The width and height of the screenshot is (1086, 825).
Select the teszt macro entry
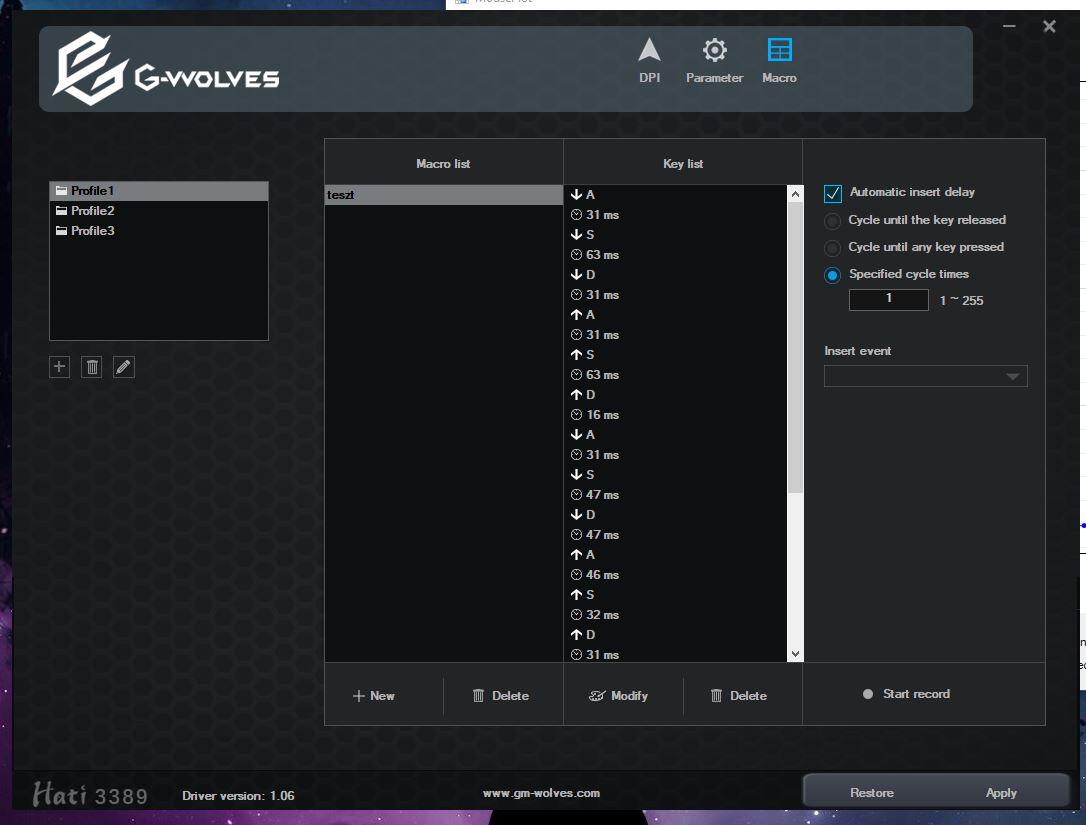click(443, 195)
